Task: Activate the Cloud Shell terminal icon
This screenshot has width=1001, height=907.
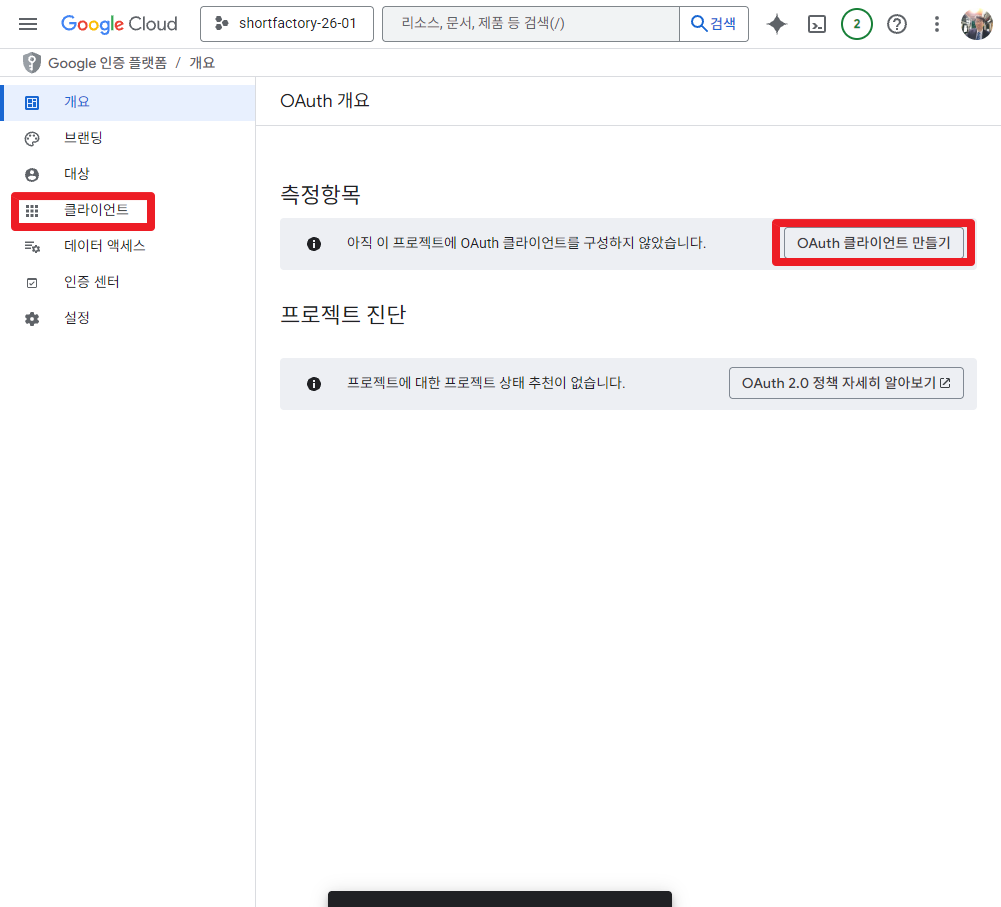Action: [x=817, y=24]
